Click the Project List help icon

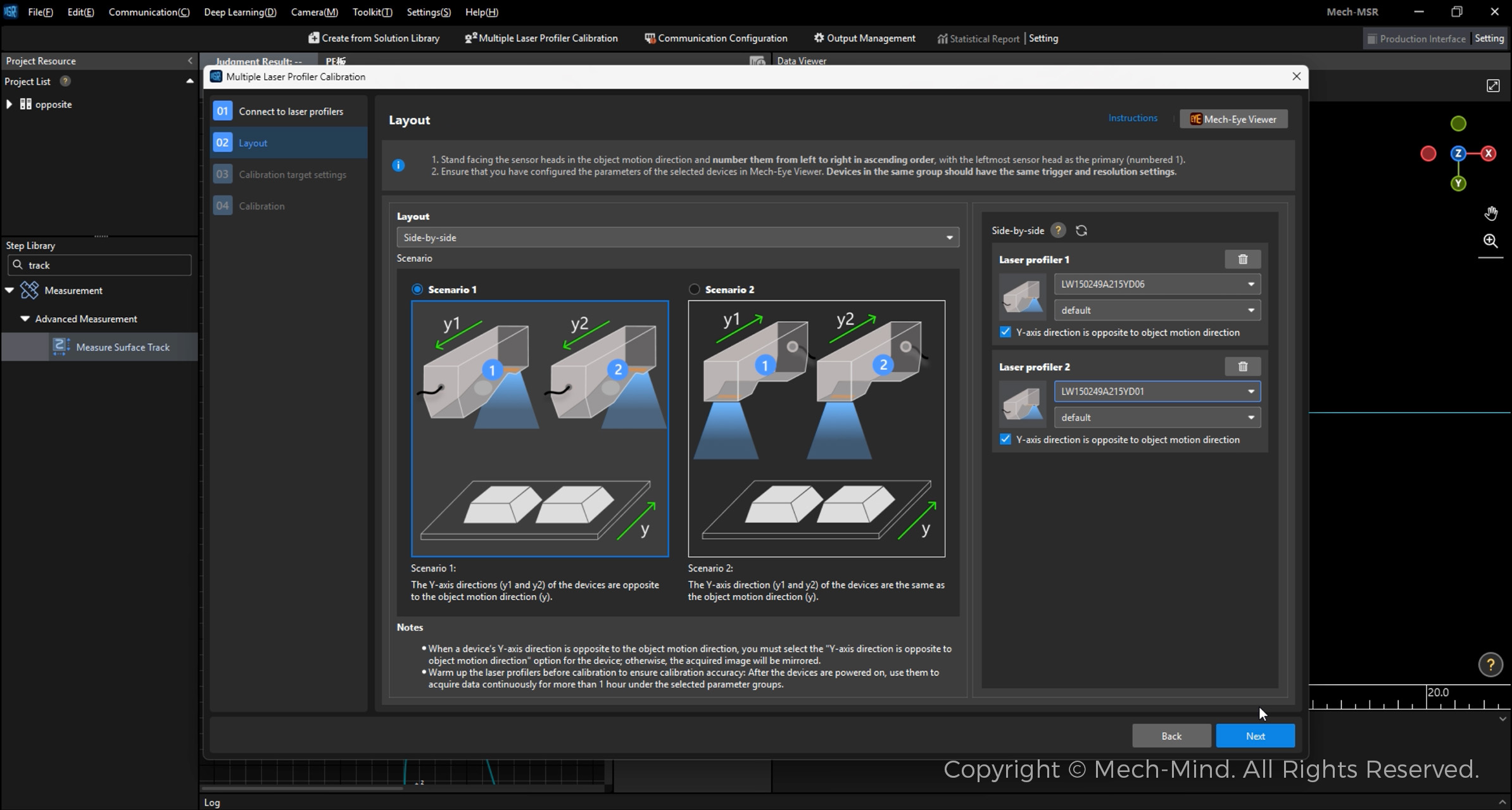pyautogui.click(x=65, y=81)
